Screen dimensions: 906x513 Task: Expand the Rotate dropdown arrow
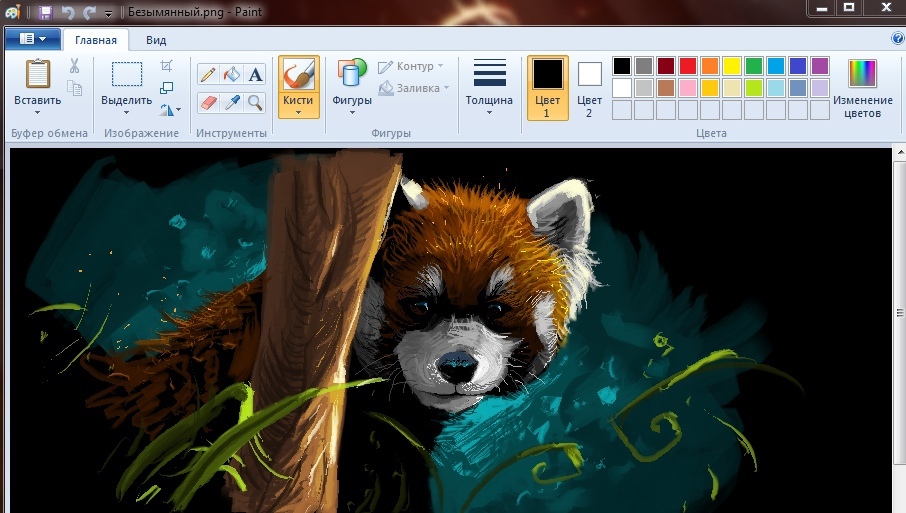click(179, 109)
